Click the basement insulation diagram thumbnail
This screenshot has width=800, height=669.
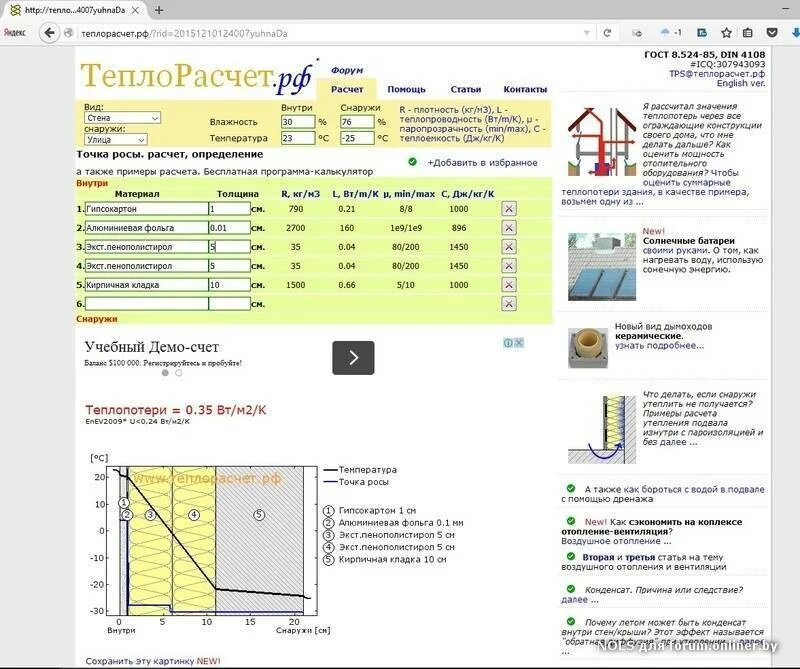[x=602, y=429]
